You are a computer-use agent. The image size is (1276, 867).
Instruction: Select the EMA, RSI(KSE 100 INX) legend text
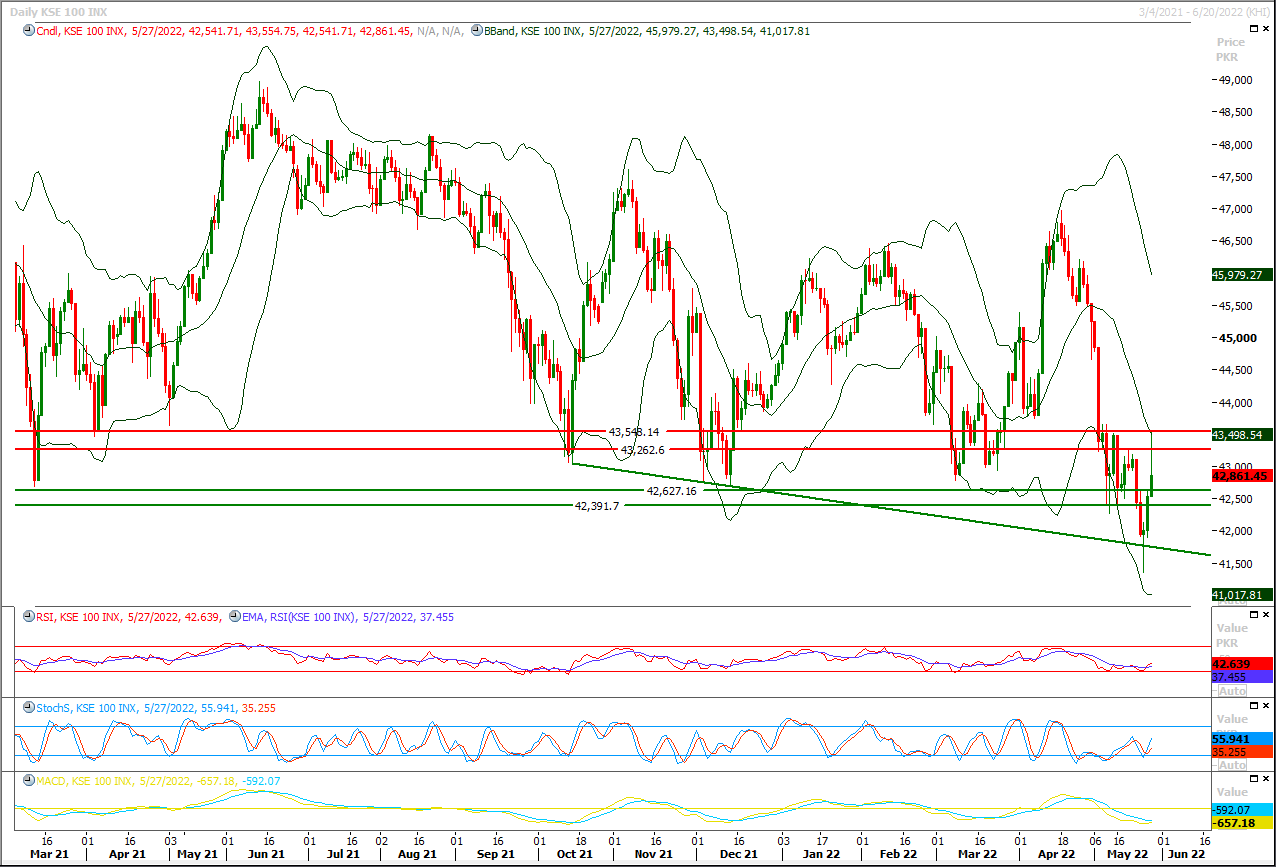298,617
